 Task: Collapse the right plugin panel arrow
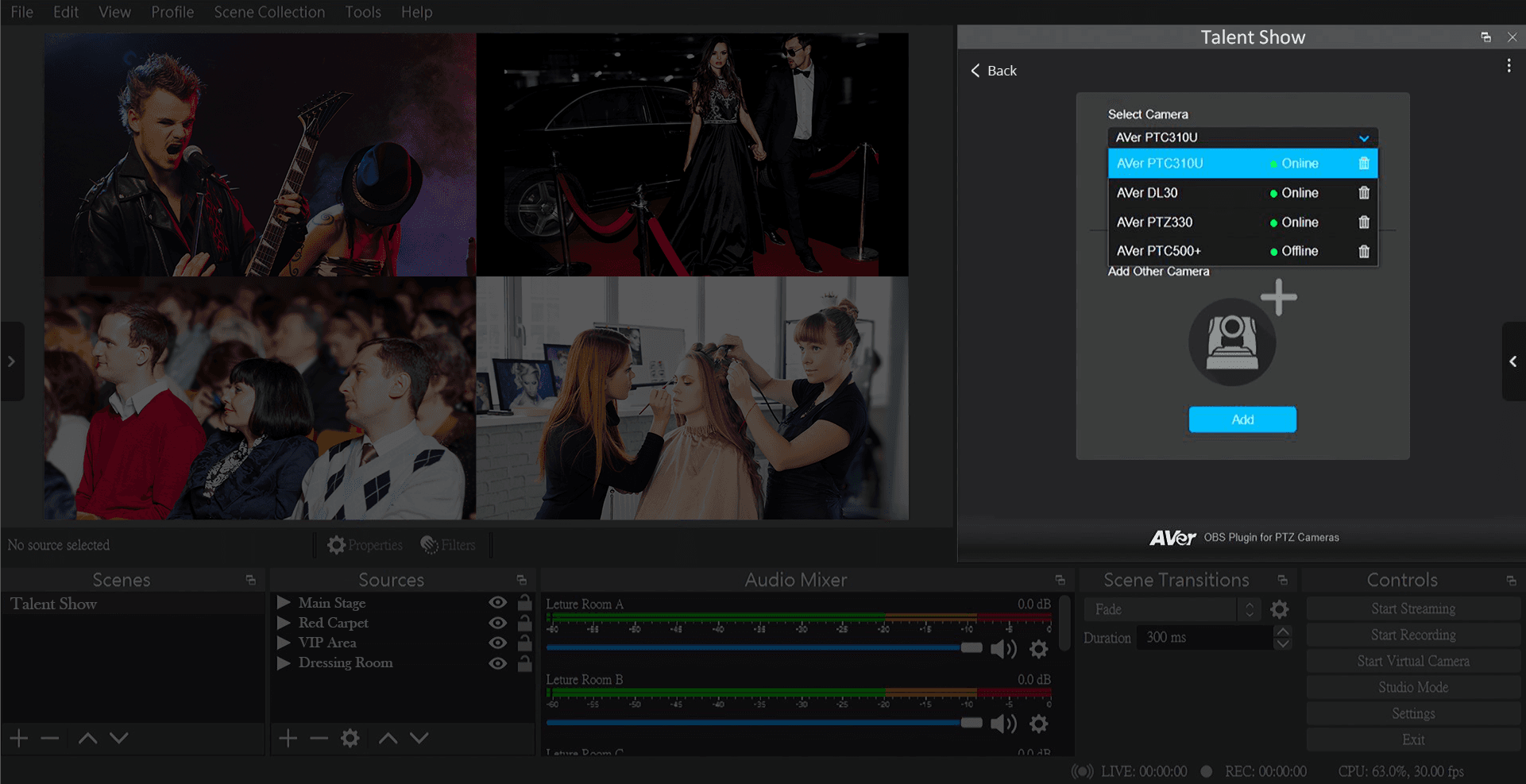(1513, 361)
